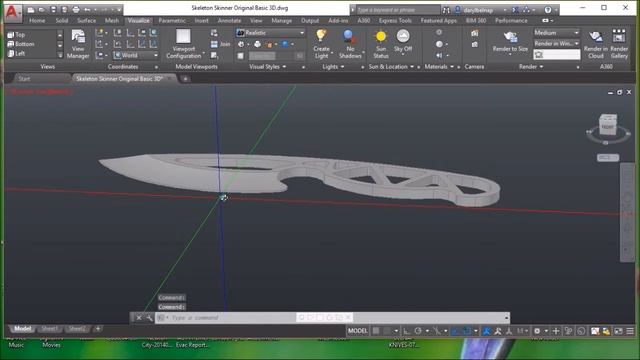Click the Sky Off button
This screenshot has width=640, height=360.
(x=403, y=41)
